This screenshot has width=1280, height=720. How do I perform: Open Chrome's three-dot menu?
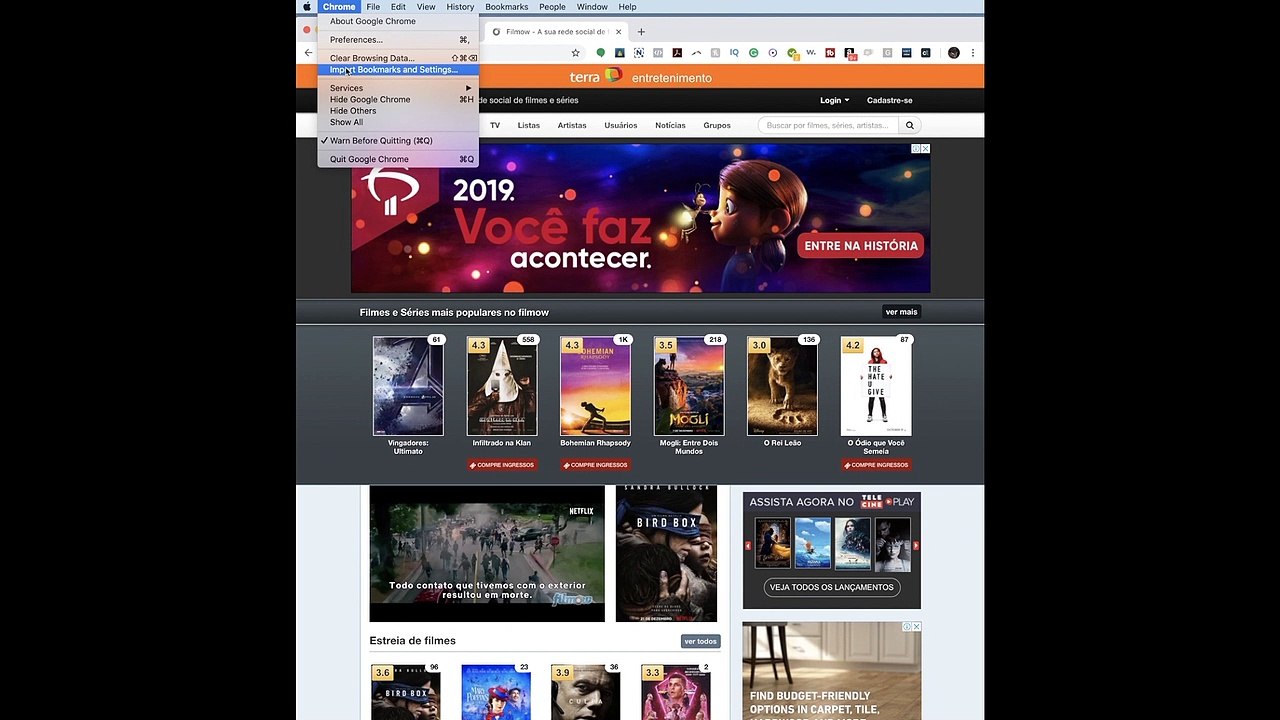point(972,53)
